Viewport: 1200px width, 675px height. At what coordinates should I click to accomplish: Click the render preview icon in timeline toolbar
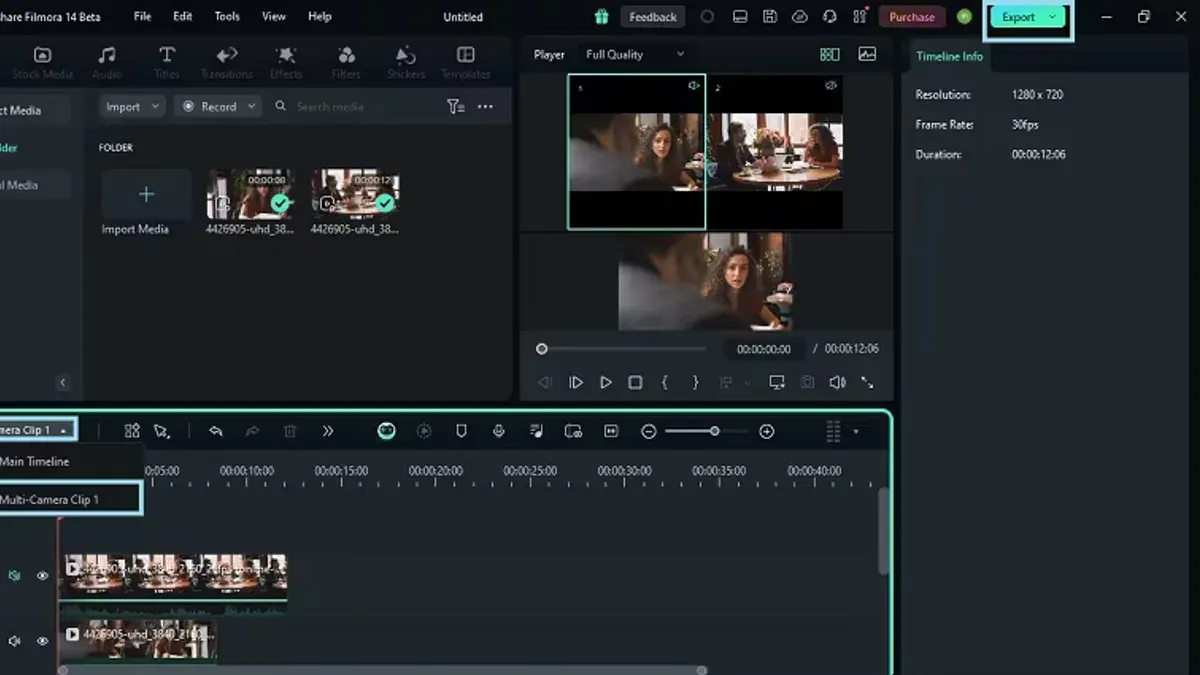(424, 431)
